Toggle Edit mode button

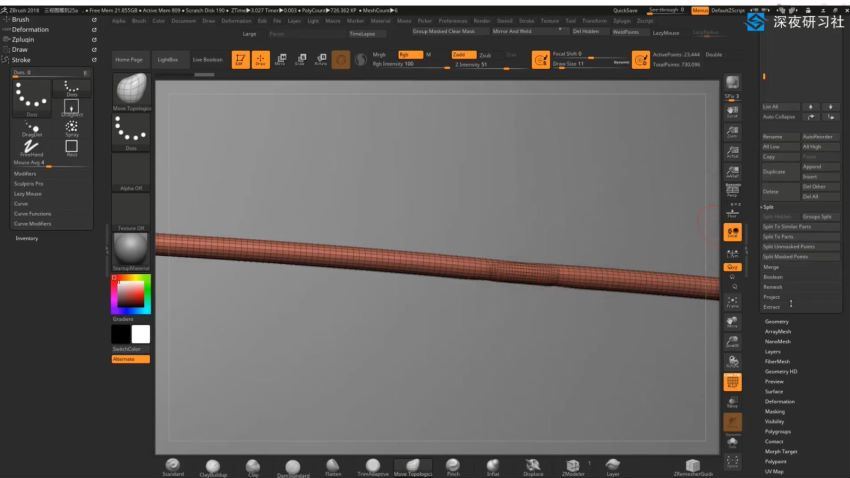(x=240, y=59)
